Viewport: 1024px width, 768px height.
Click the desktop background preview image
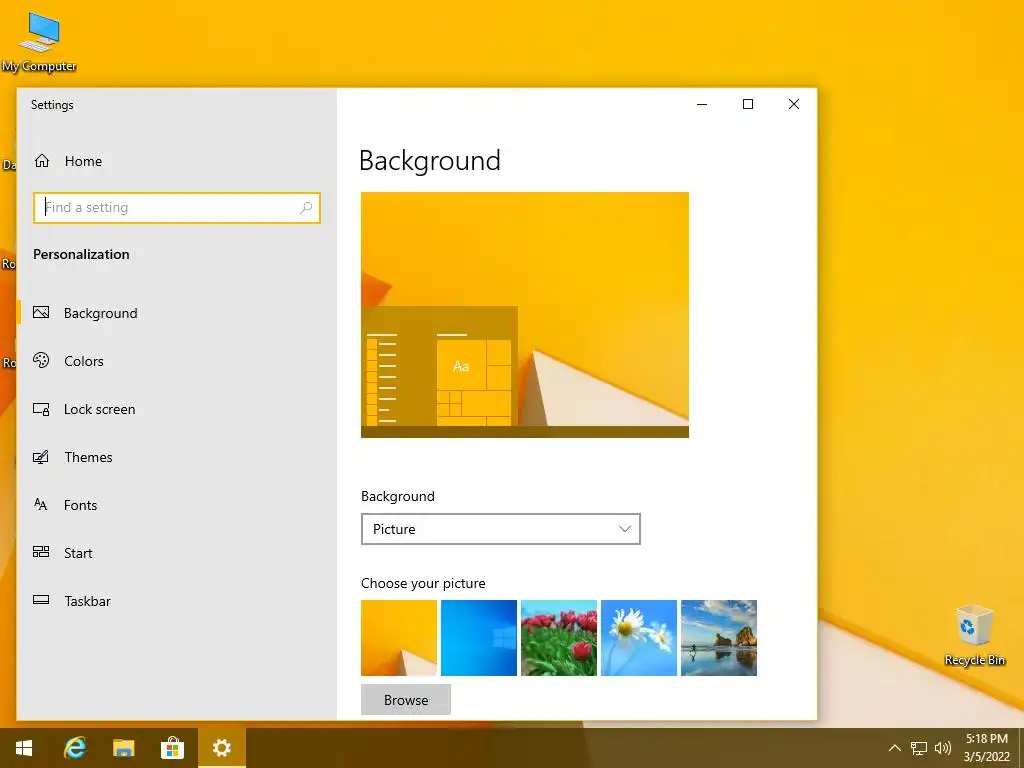tap(525, 315)
